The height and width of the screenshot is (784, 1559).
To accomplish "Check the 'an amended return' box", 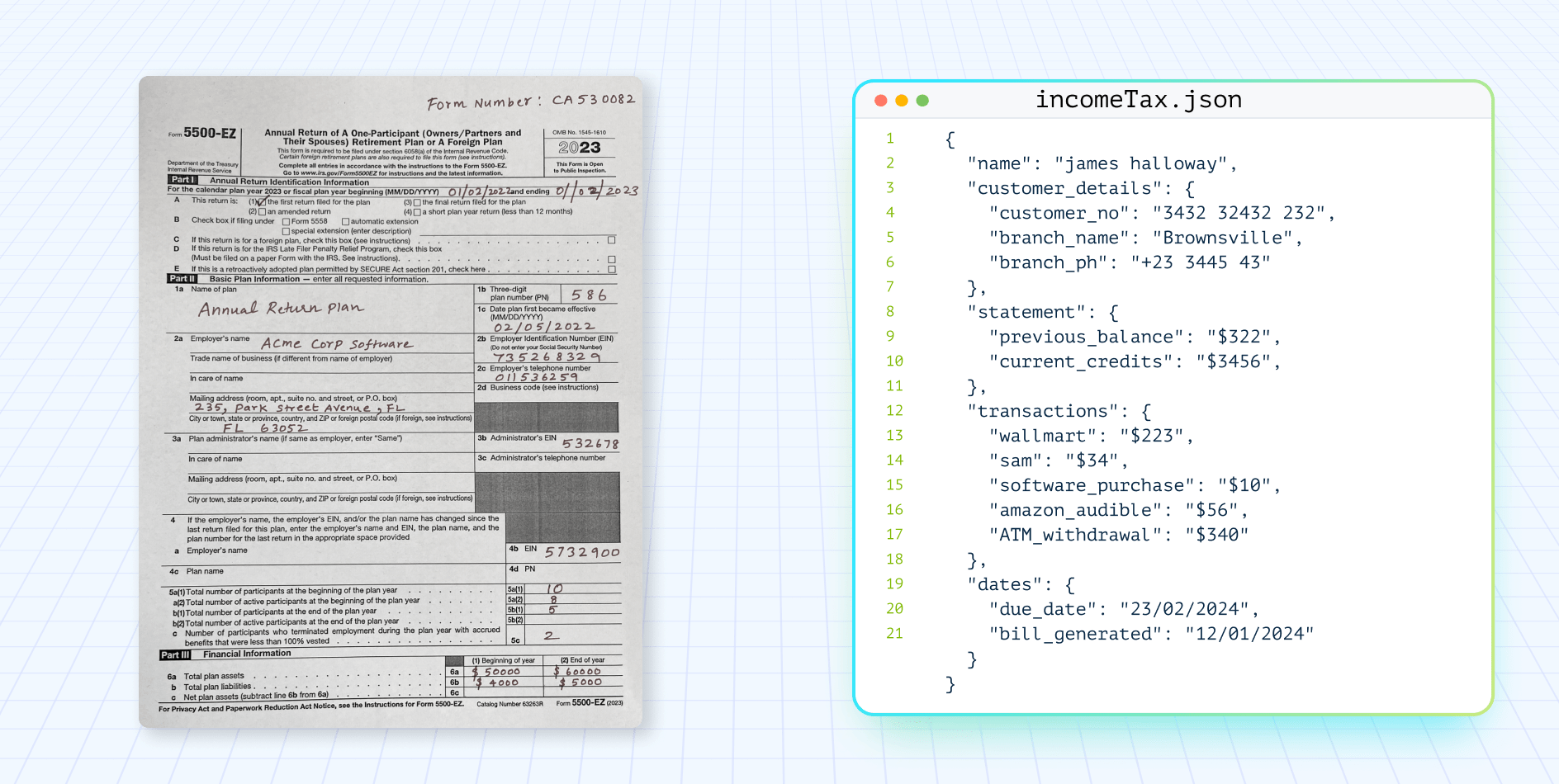I will tap(263, 212).
